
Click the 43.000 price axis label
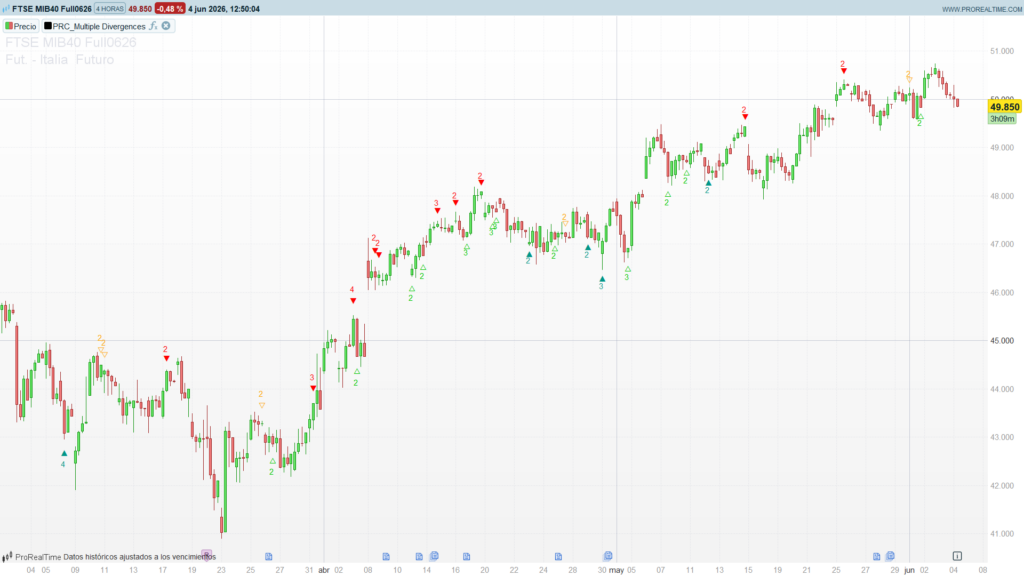[1002, 438]
